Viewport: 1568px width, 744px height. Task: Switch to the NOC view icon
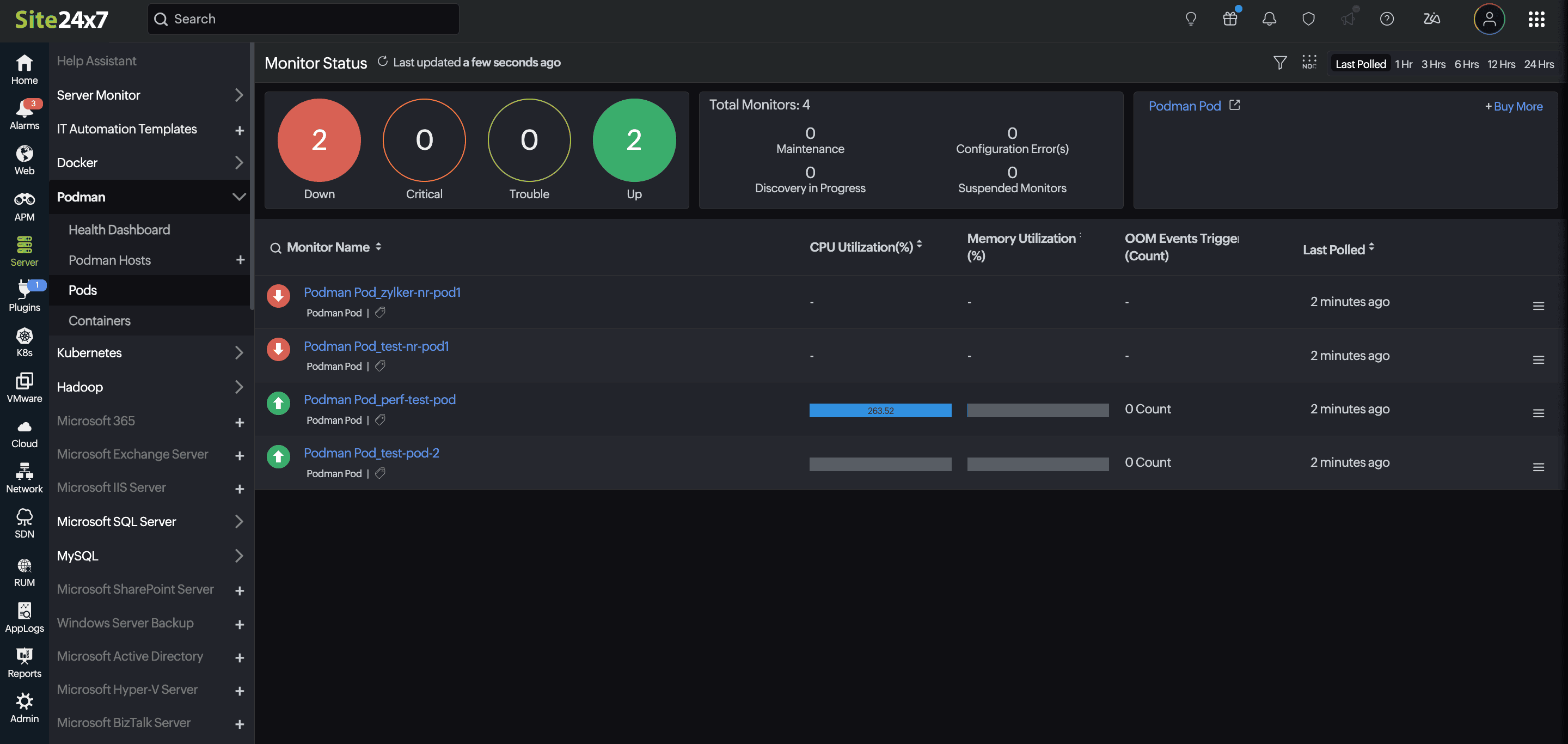pos(1309,63)
